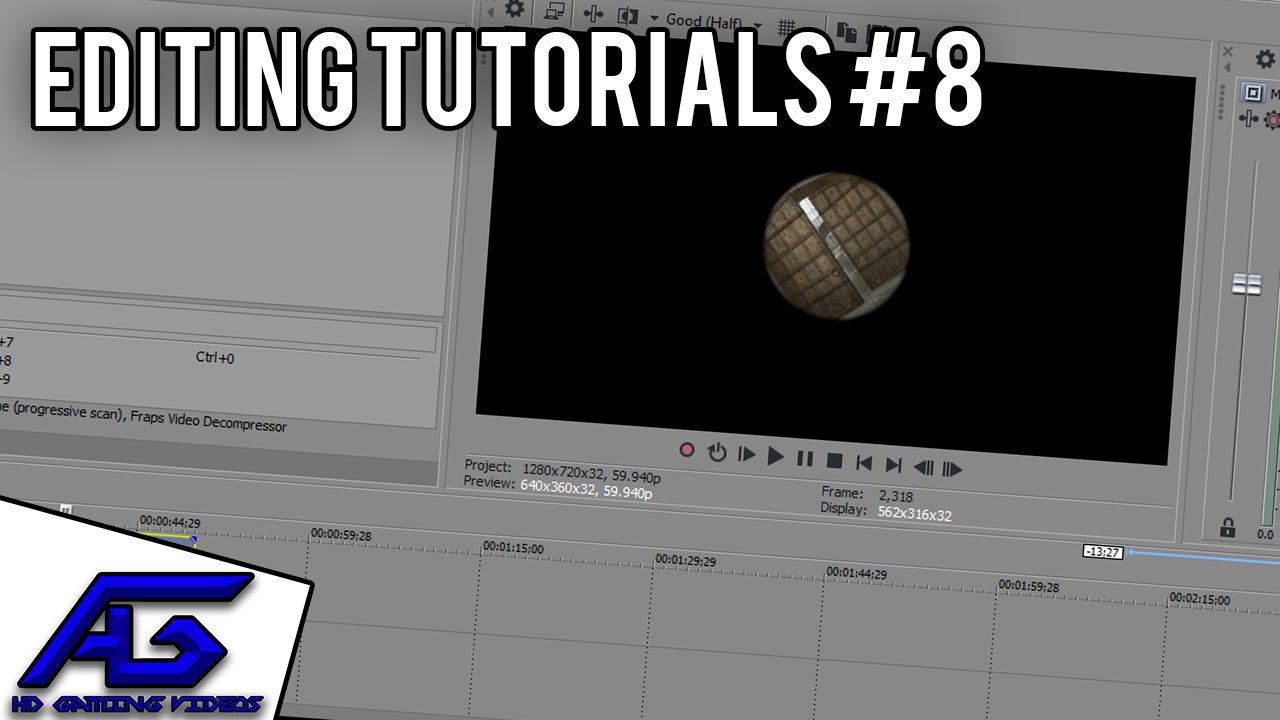Copy snapshot to clipboard icon
The height and width of the screenshot is (720, 1280).
click(x=847, y=31)
